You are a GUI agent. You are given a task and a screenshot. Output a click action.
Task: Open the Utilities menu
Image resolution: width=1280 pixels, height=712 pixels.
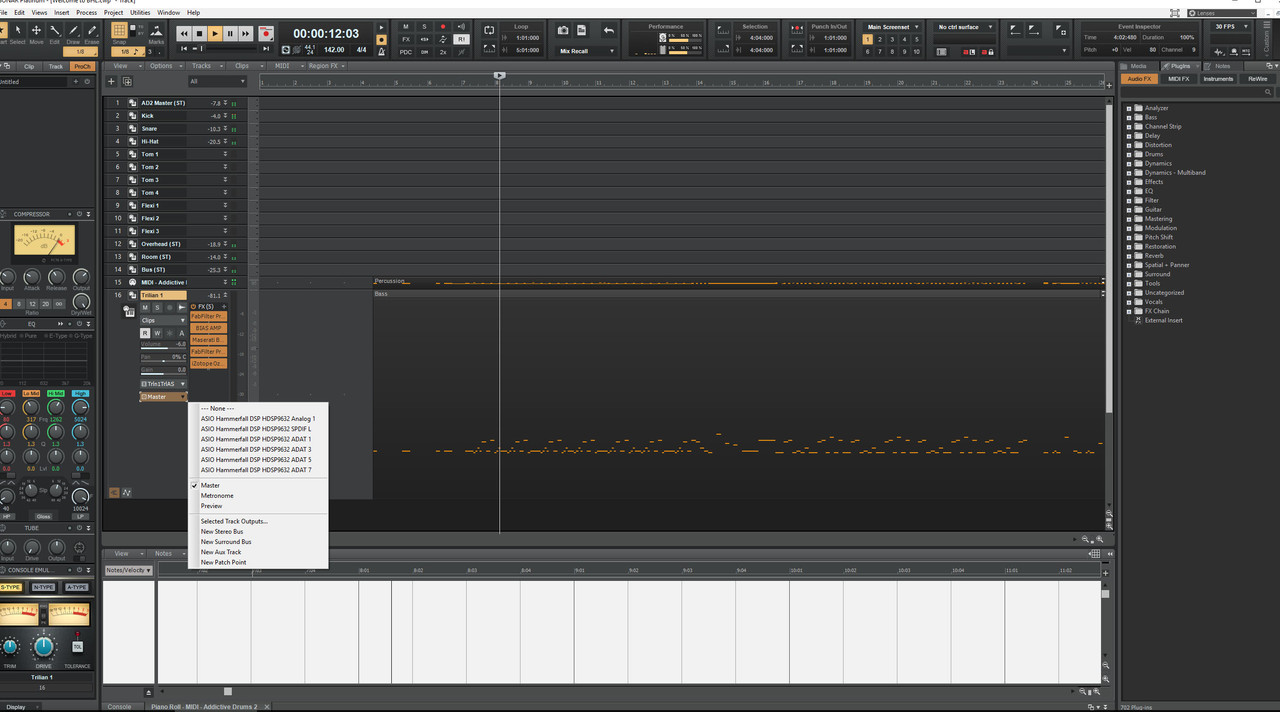pos(140,13)
